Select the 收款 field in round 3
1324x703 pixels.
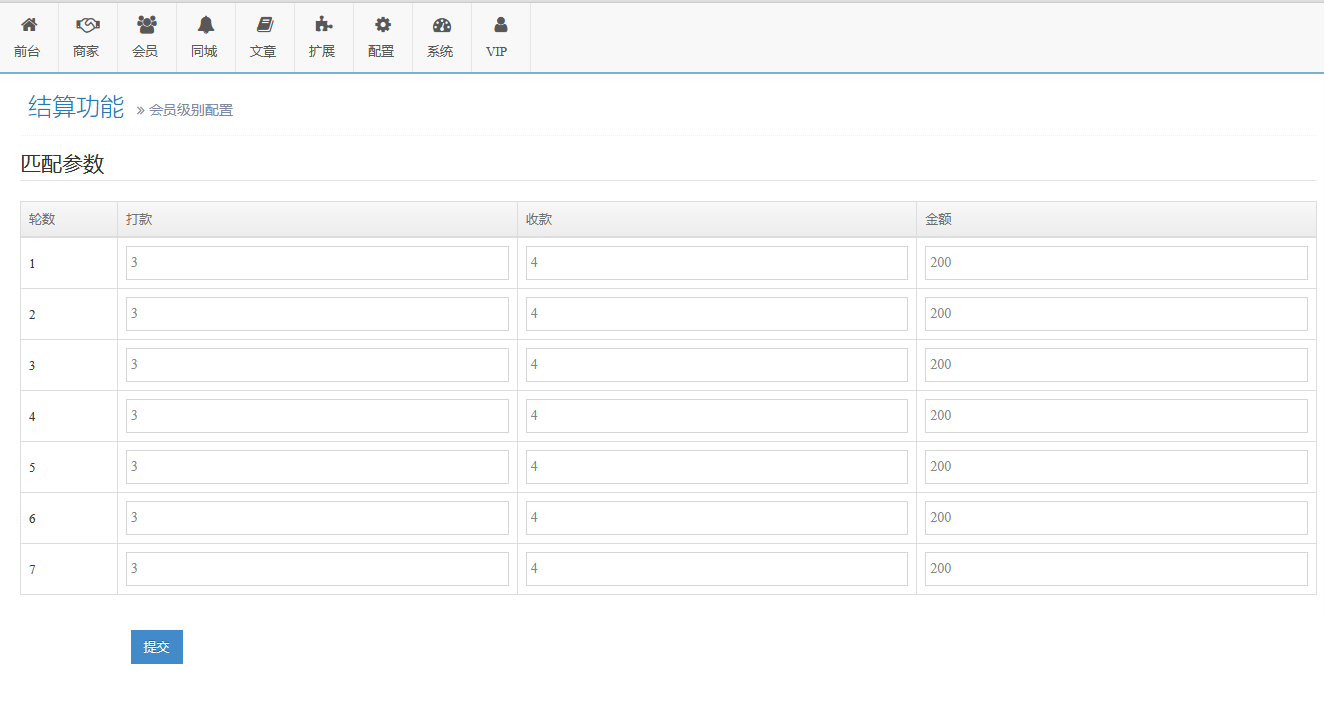(x=716, y=365)
